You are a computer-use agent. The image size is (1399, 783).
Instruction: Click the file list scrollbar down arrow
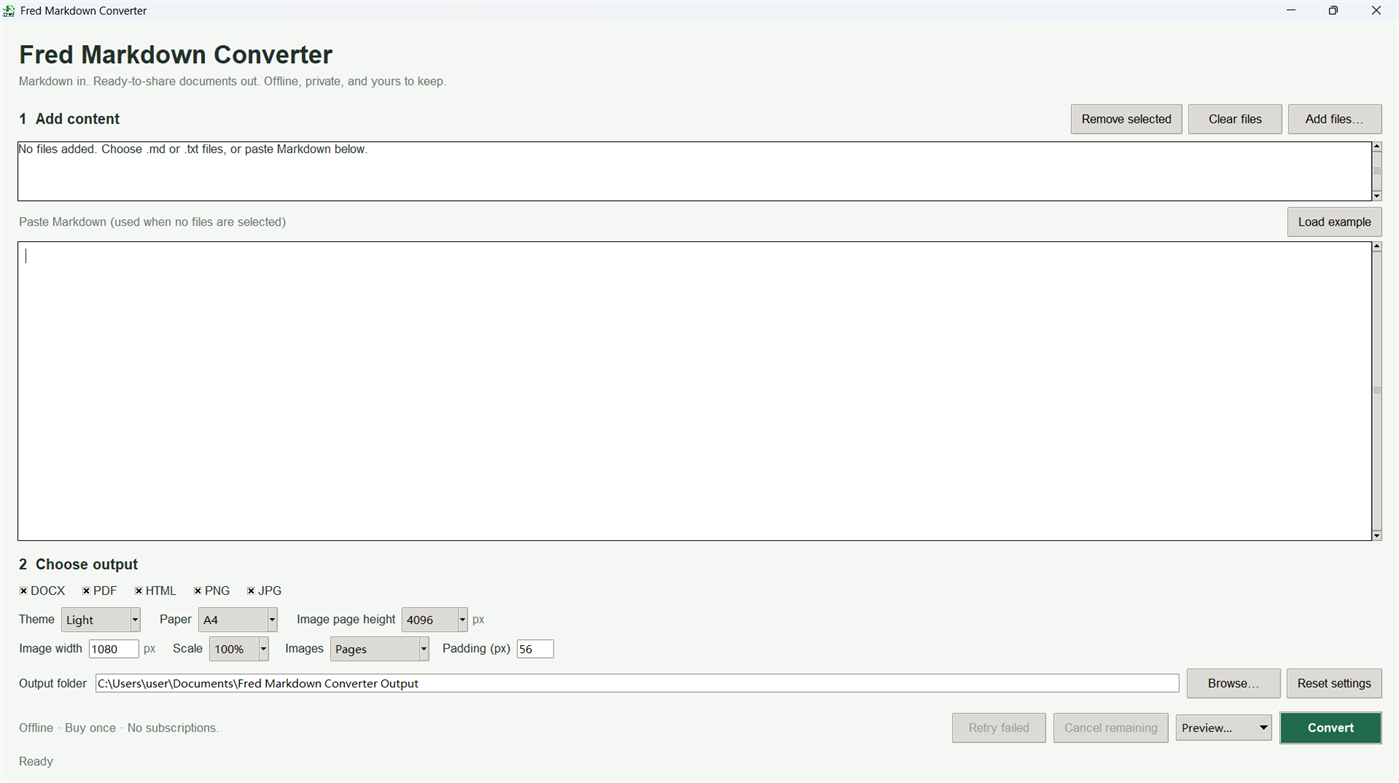[1377, 196]
